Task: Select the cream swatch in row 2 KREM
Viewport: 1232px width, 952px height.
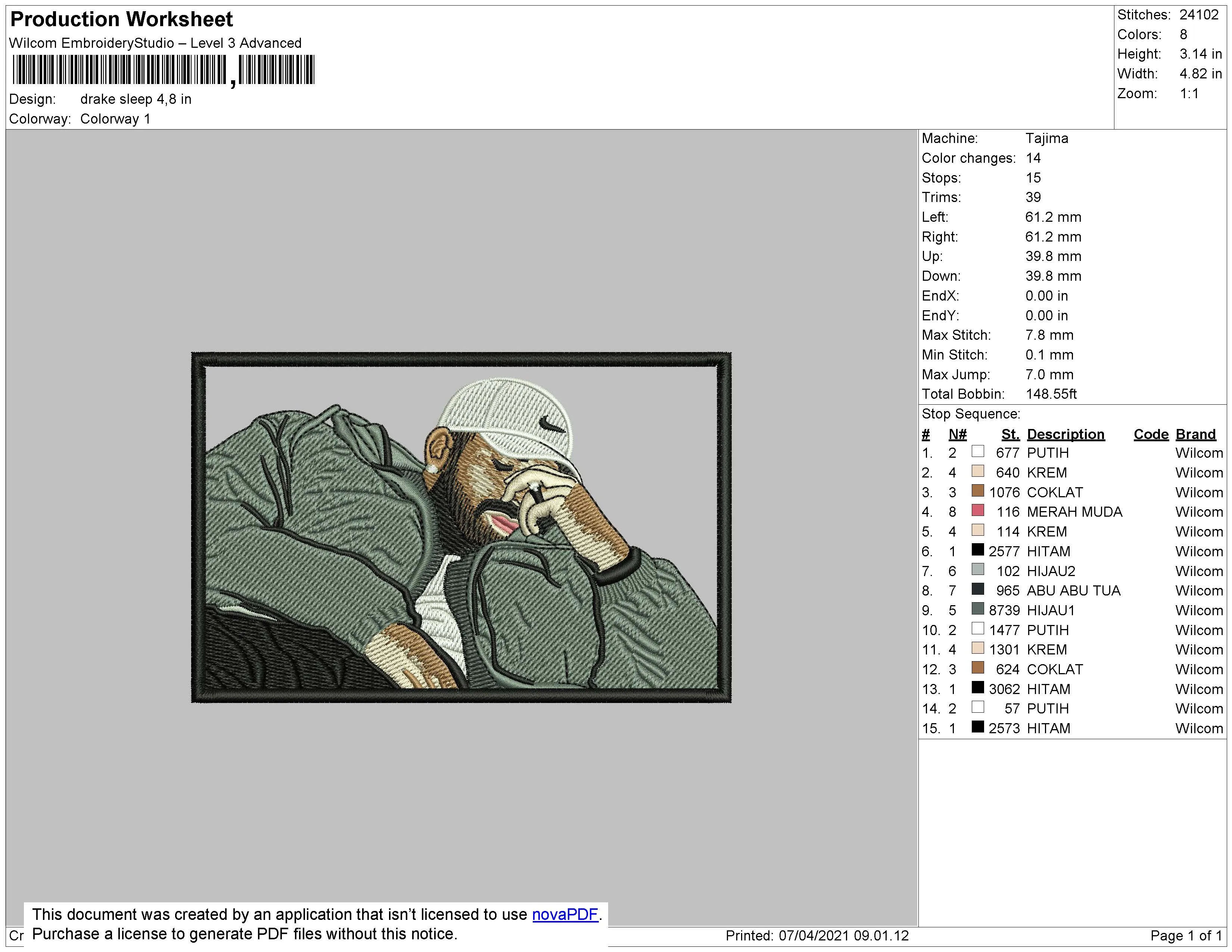Action: click(978, 471)
